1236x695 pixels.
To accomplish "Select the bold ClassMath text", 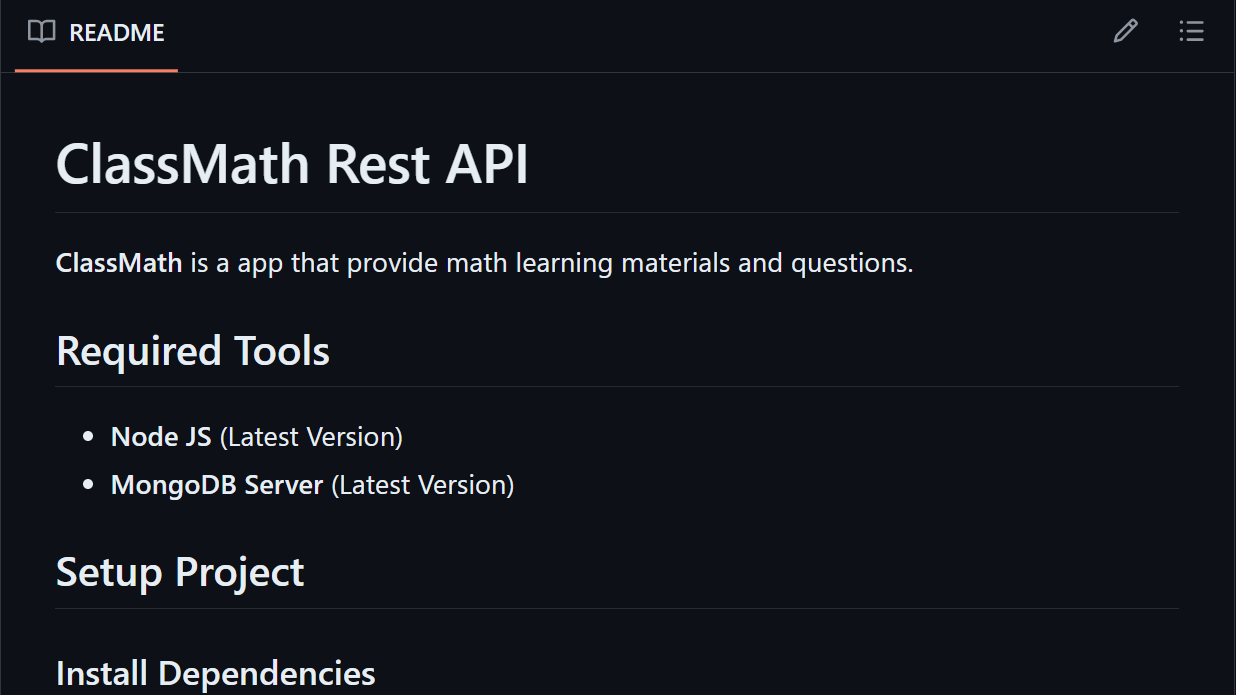I will pos(118,262).
